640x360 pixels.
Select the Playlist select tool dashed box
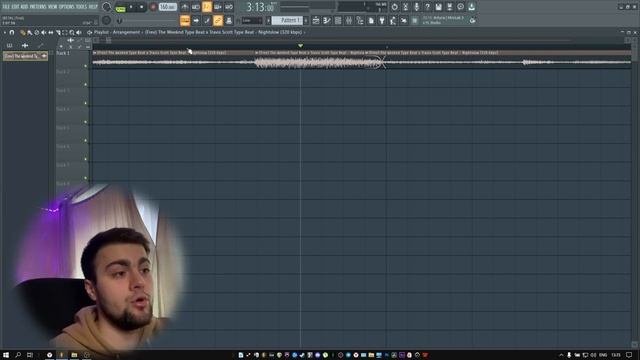(x=65, y=32)
